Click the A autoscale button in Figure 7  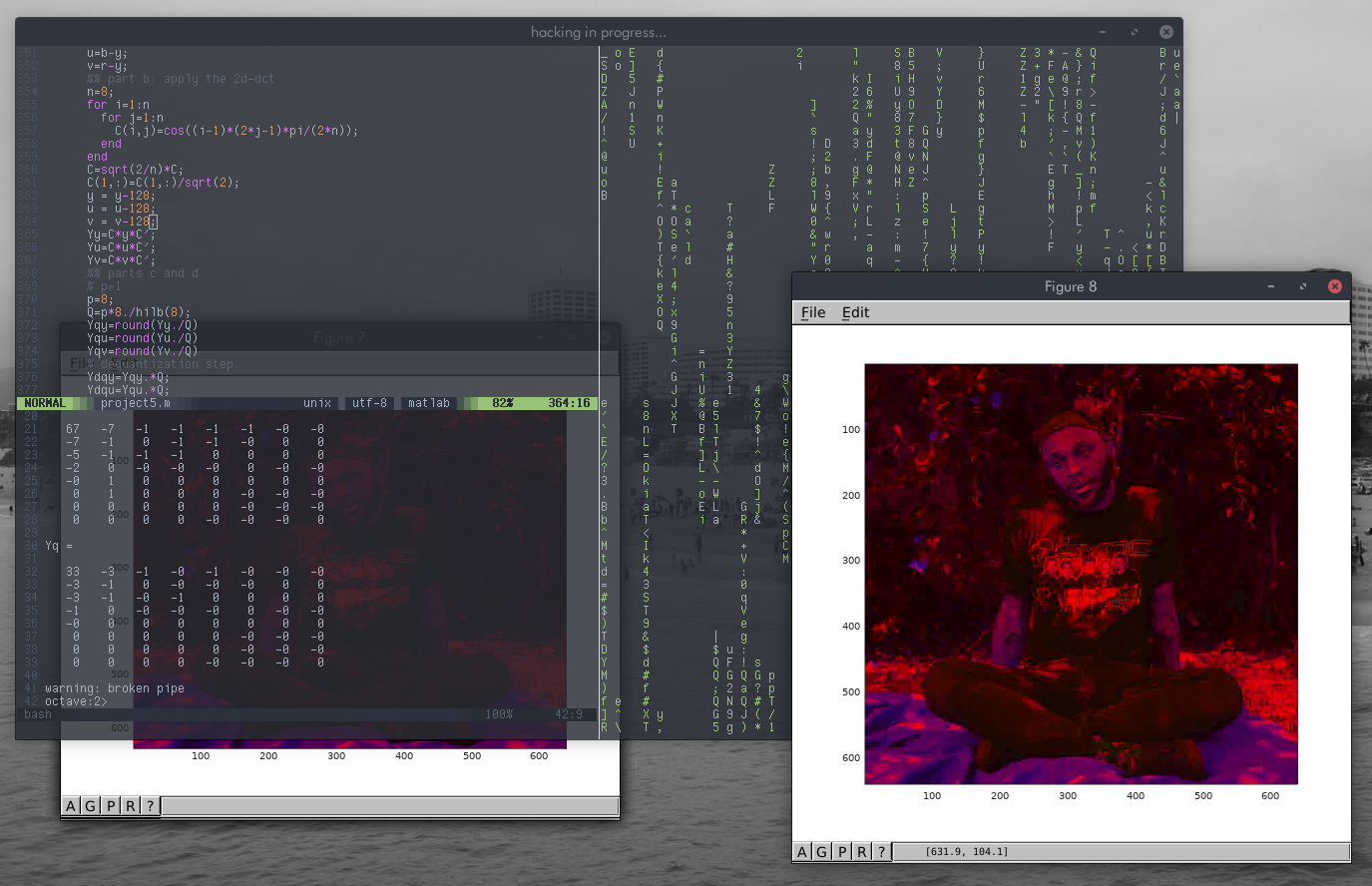(71, 806)
